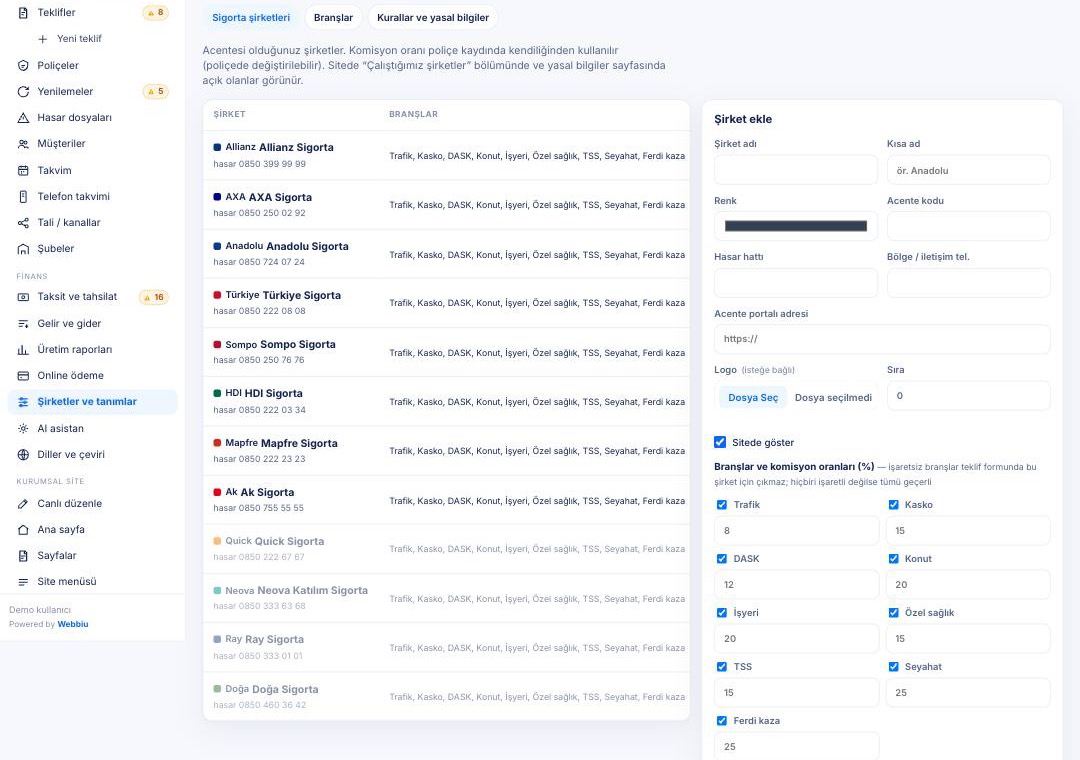Click the plus icon beside Yeni teklif
This screenshot has width=1080, height=760.
pos(43,39)
